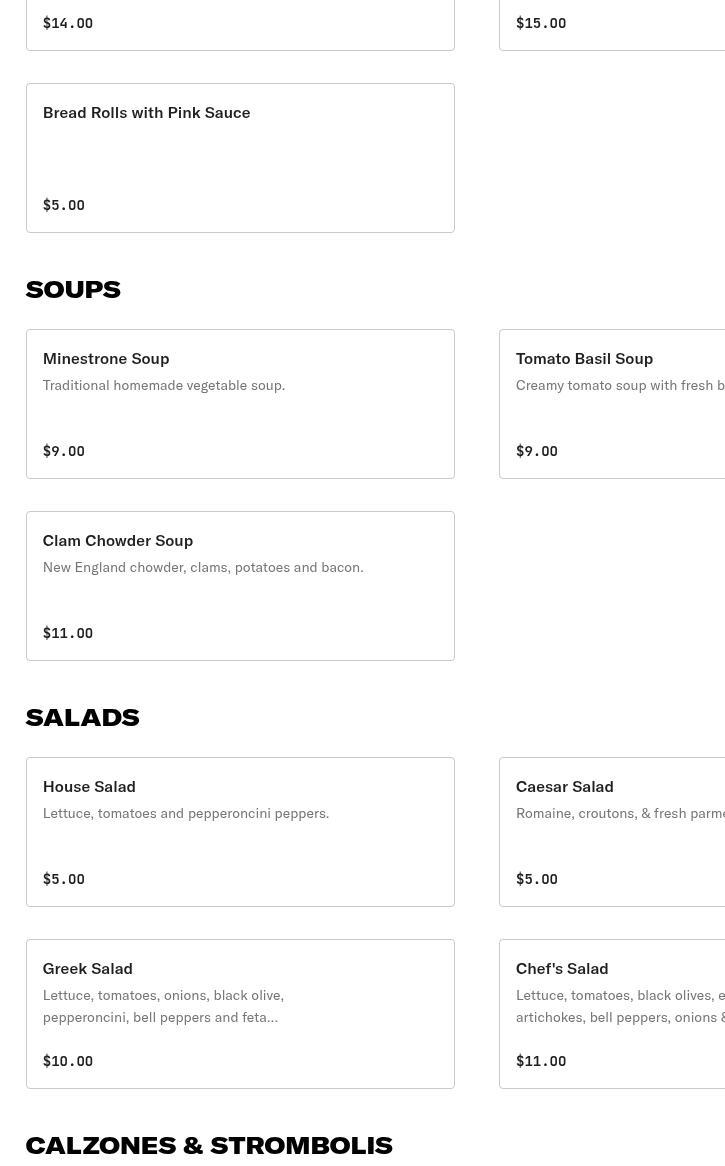Select the Minestrone Soup menu card
This screenshot has width=725, height=1166.
(x=240, y=403)
